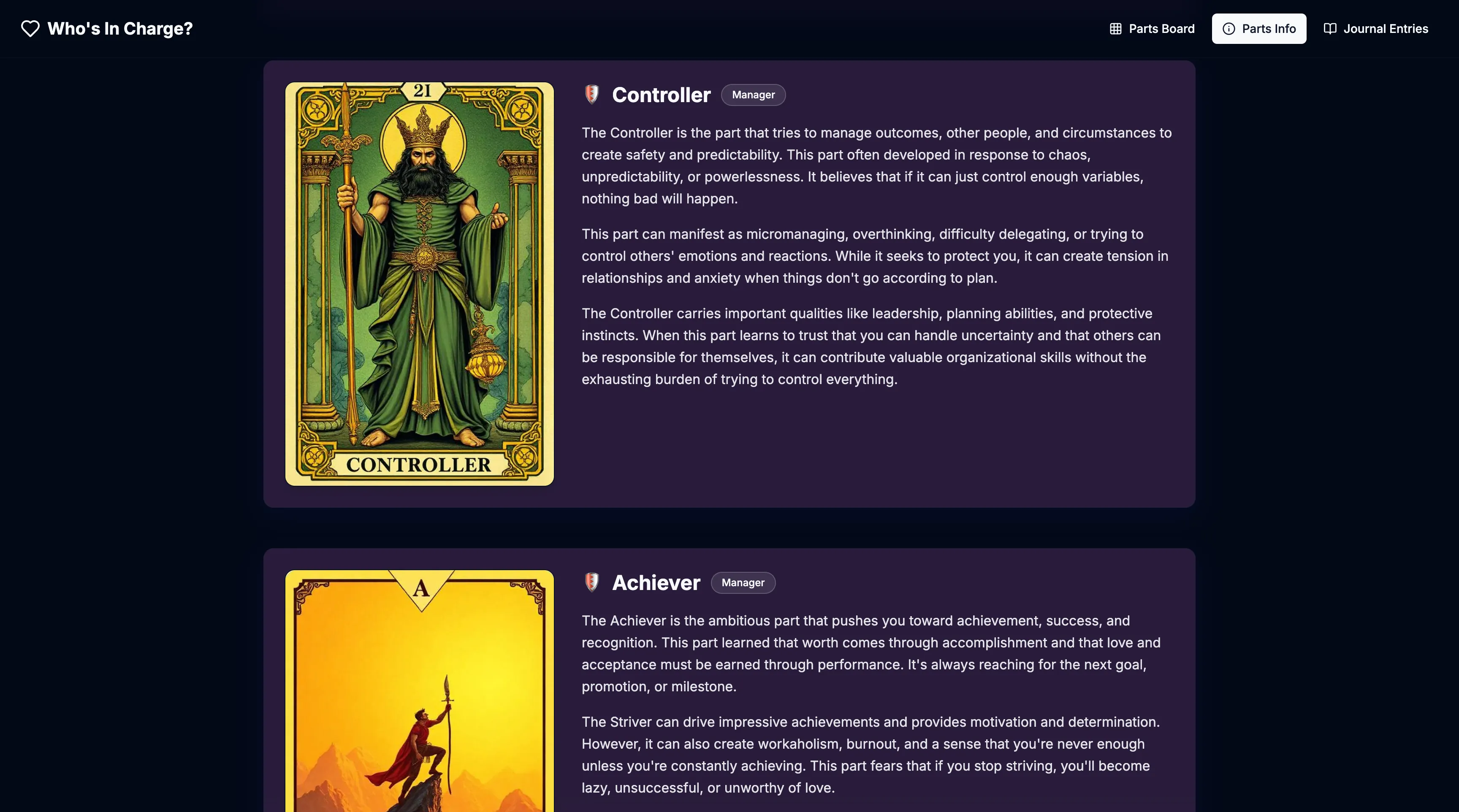Click the number 21 on Controller card
This screenshot has width=1459, height=812.
[423, 91]
